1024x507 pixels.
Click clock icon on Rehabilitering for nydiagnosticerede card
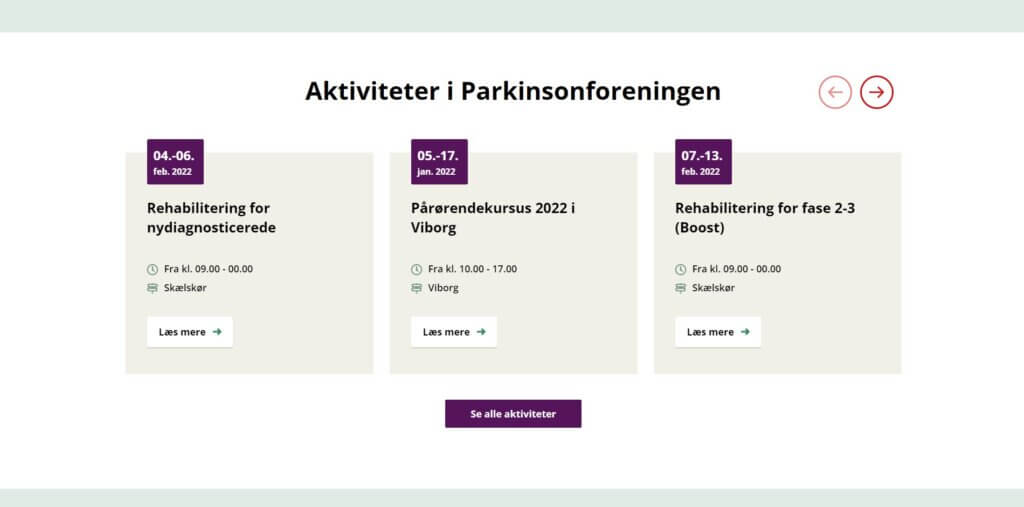coord(153,269)
